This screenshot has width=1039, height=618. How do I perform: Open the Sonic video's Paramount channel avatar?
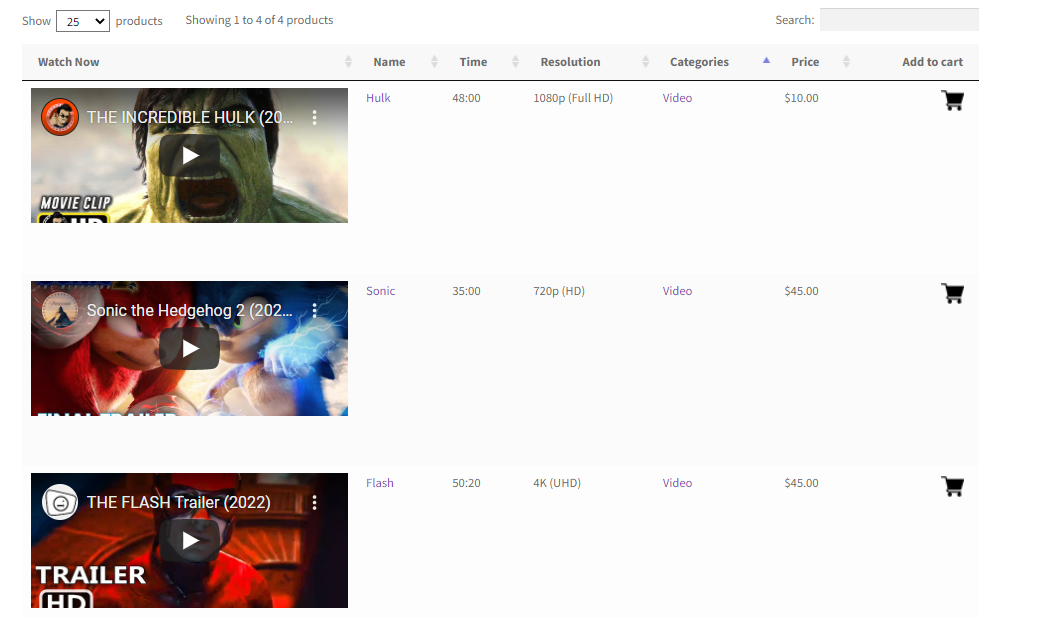pyautogui.click(x=60, y=310)
